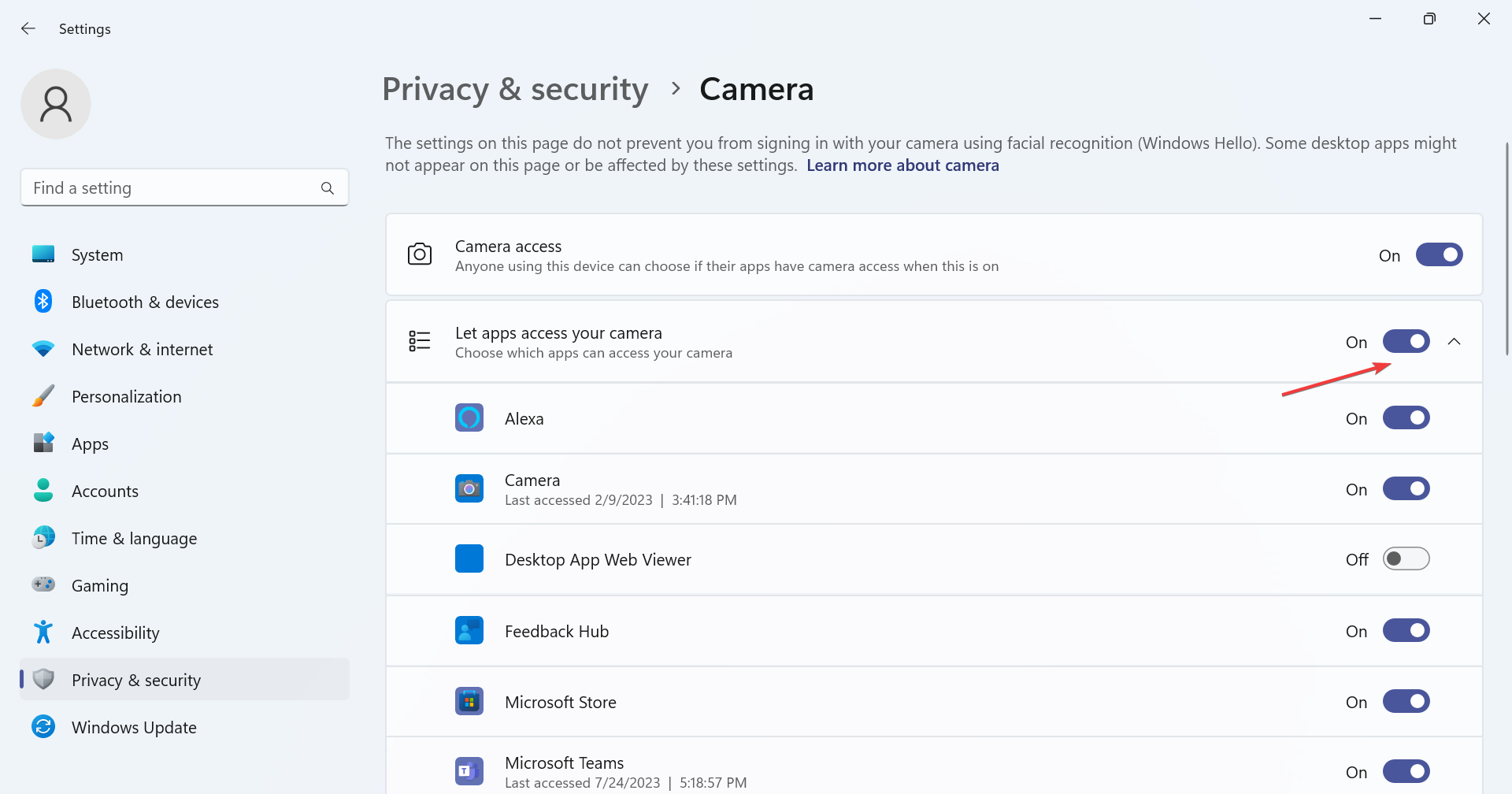Click the Privacy shield icon
Screen dimensions: 1512x794
[x=43, y=680]
